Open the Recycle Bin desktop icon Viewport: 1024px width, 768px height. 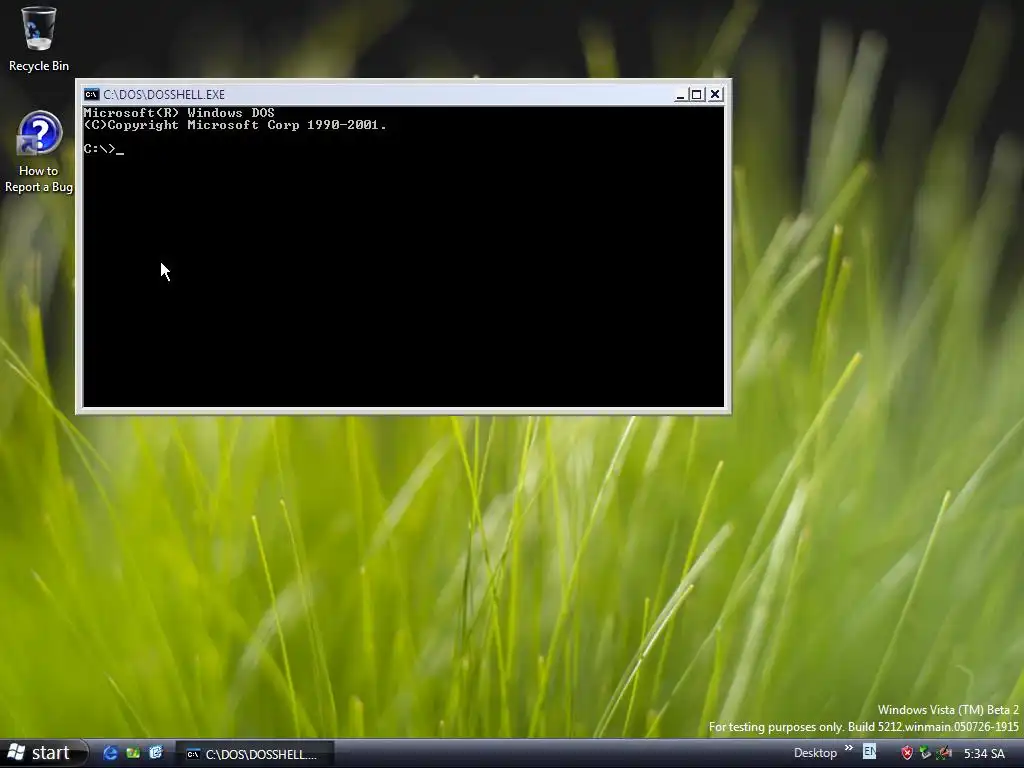tap(39, 39)
